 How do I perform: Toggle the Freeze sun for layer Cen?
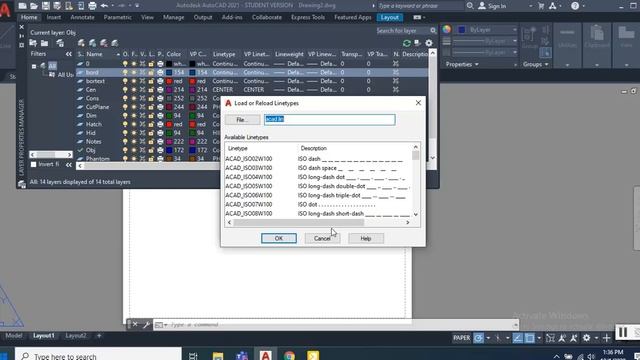(134, 89)
